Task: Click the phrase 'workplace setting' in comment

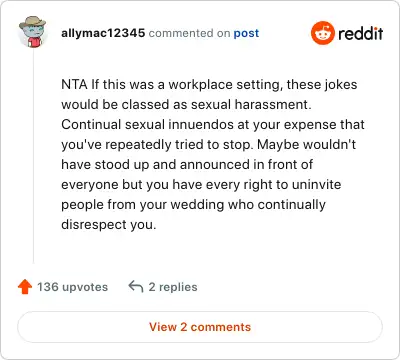Action: pyautogui.click(x=225, y=85)
